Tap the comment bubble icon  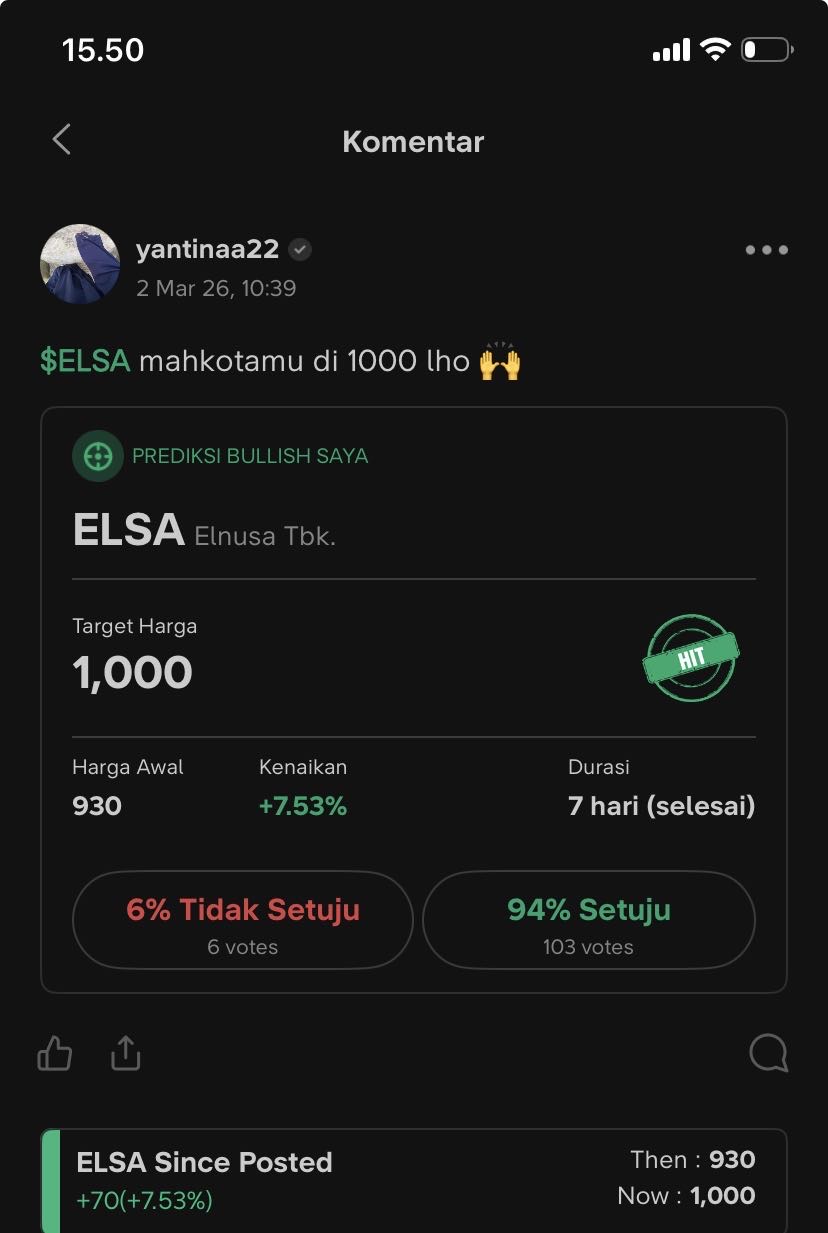[x=768, y=1053]
